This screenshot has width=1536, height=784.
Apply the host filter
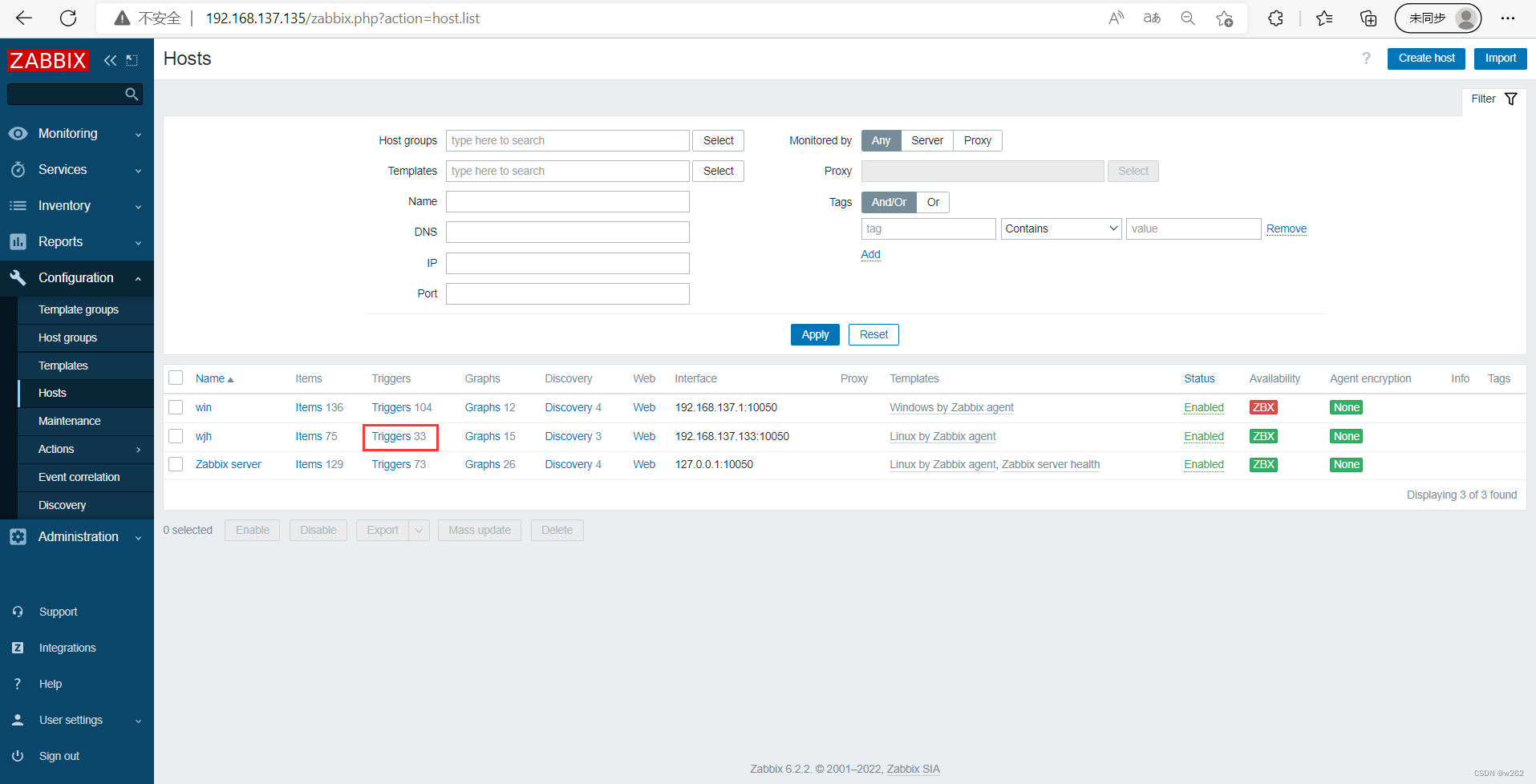(x=815, y=334)
